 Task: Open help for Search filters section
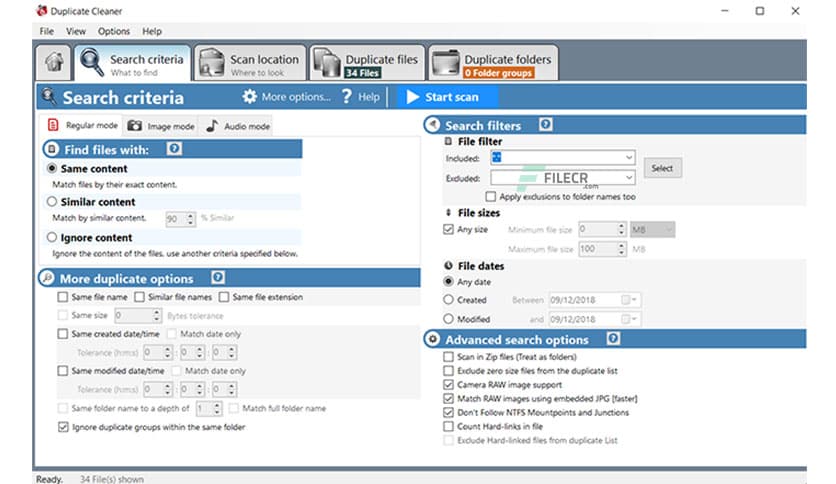(545, 125)
